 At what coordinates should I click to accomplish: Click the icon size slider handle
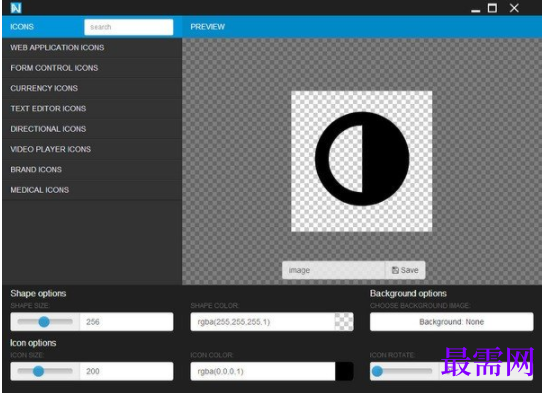(38, 371)
